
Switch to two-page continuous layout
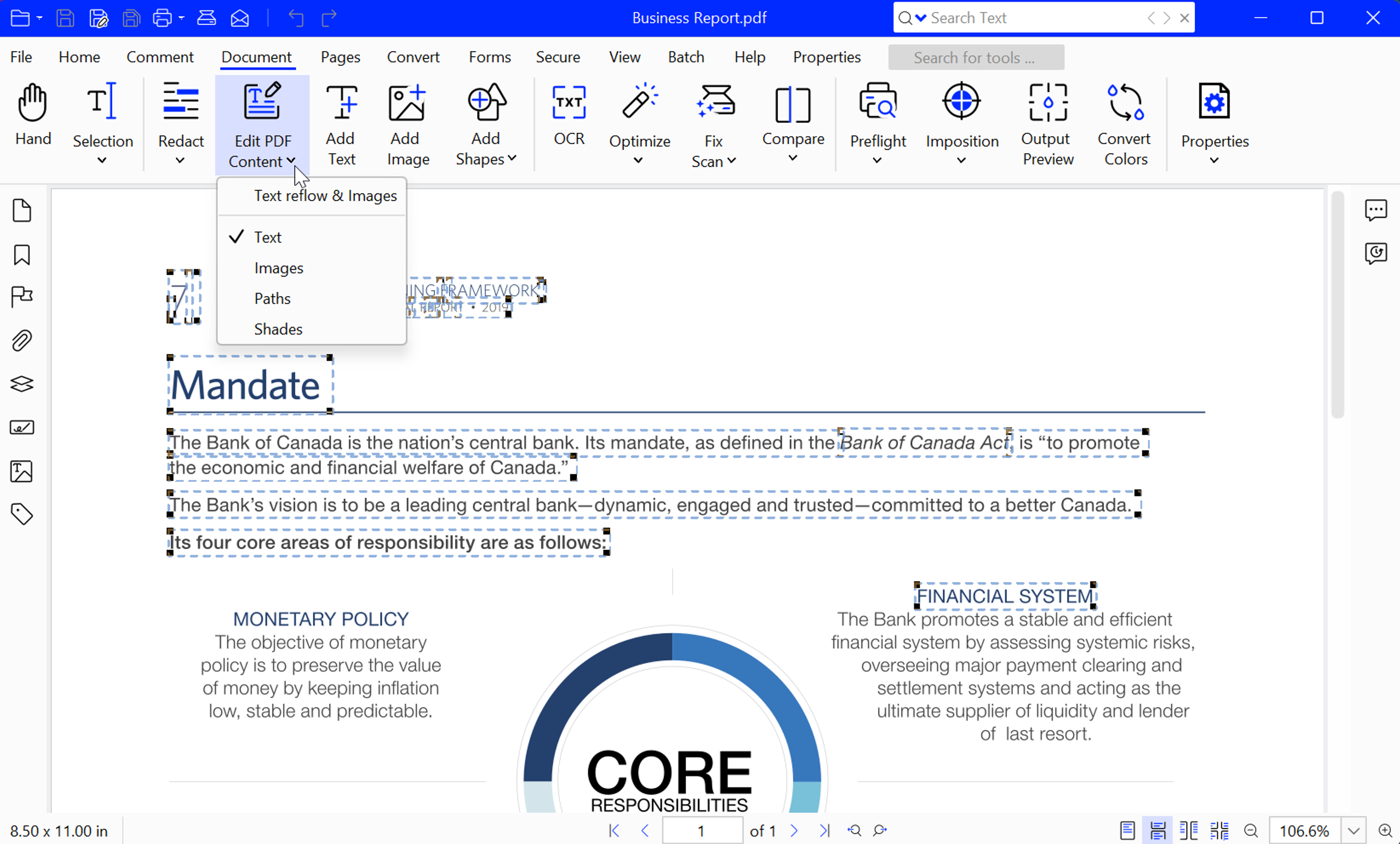(1219, 831)
